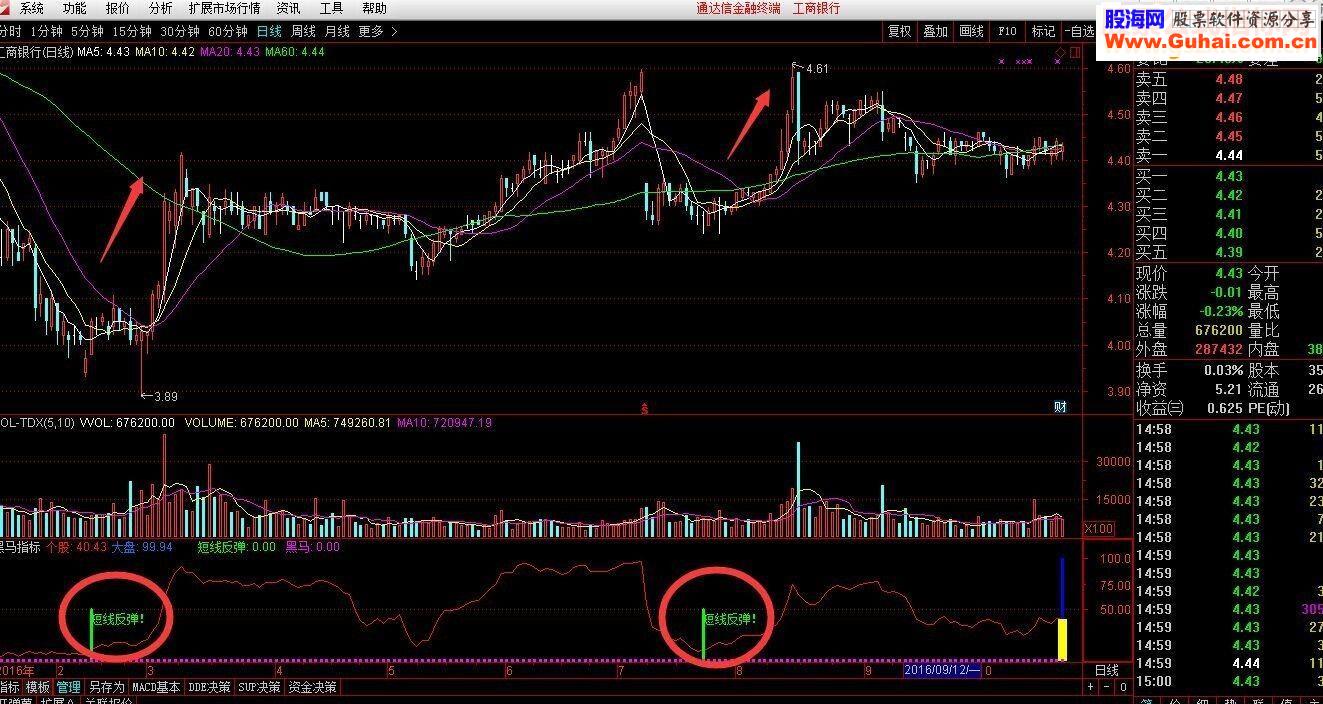Click the 工商银行 title in top bar

click(816, 8)
